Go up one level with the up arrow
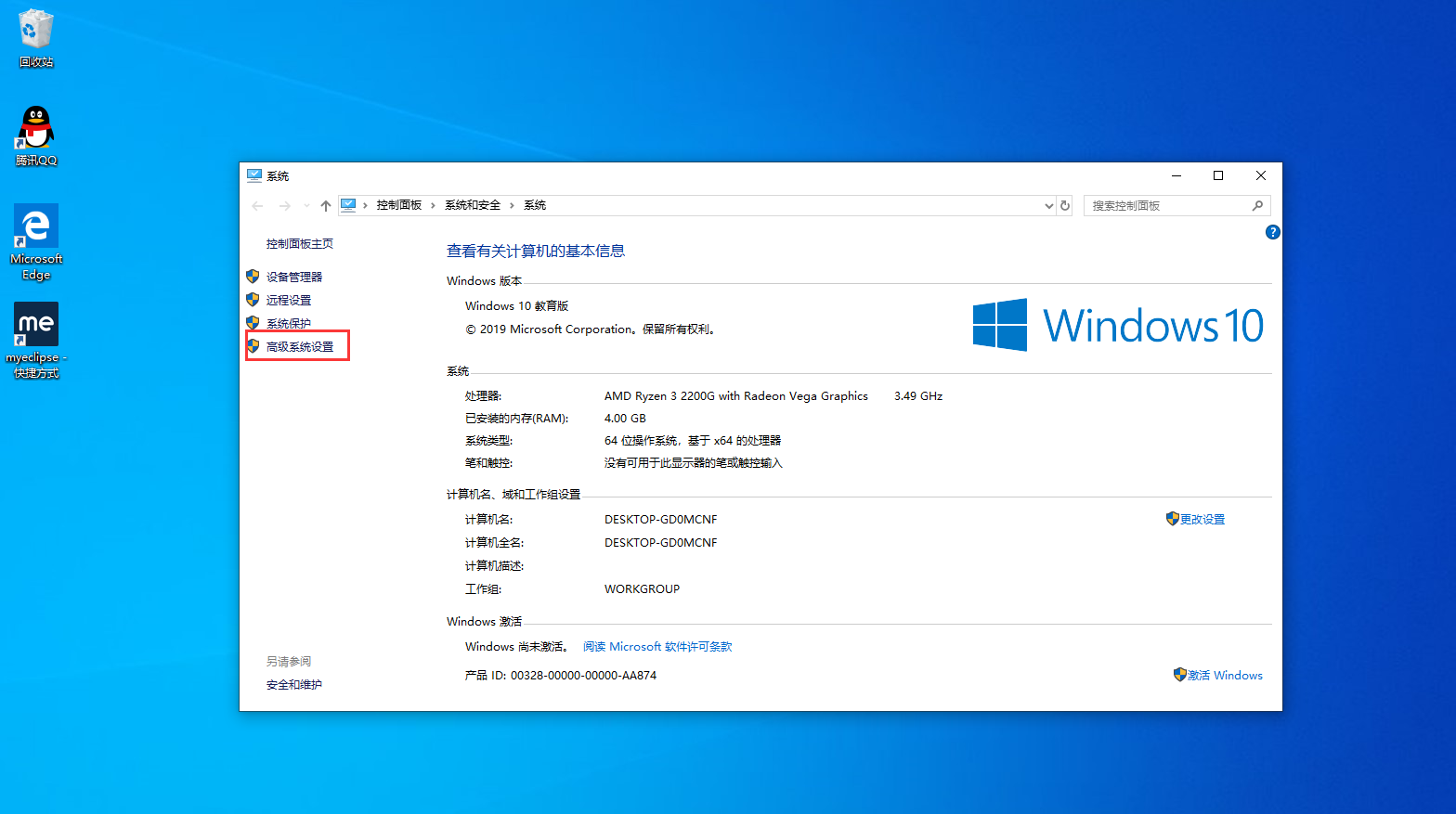The image size is (1456, 814). point(326,206)
